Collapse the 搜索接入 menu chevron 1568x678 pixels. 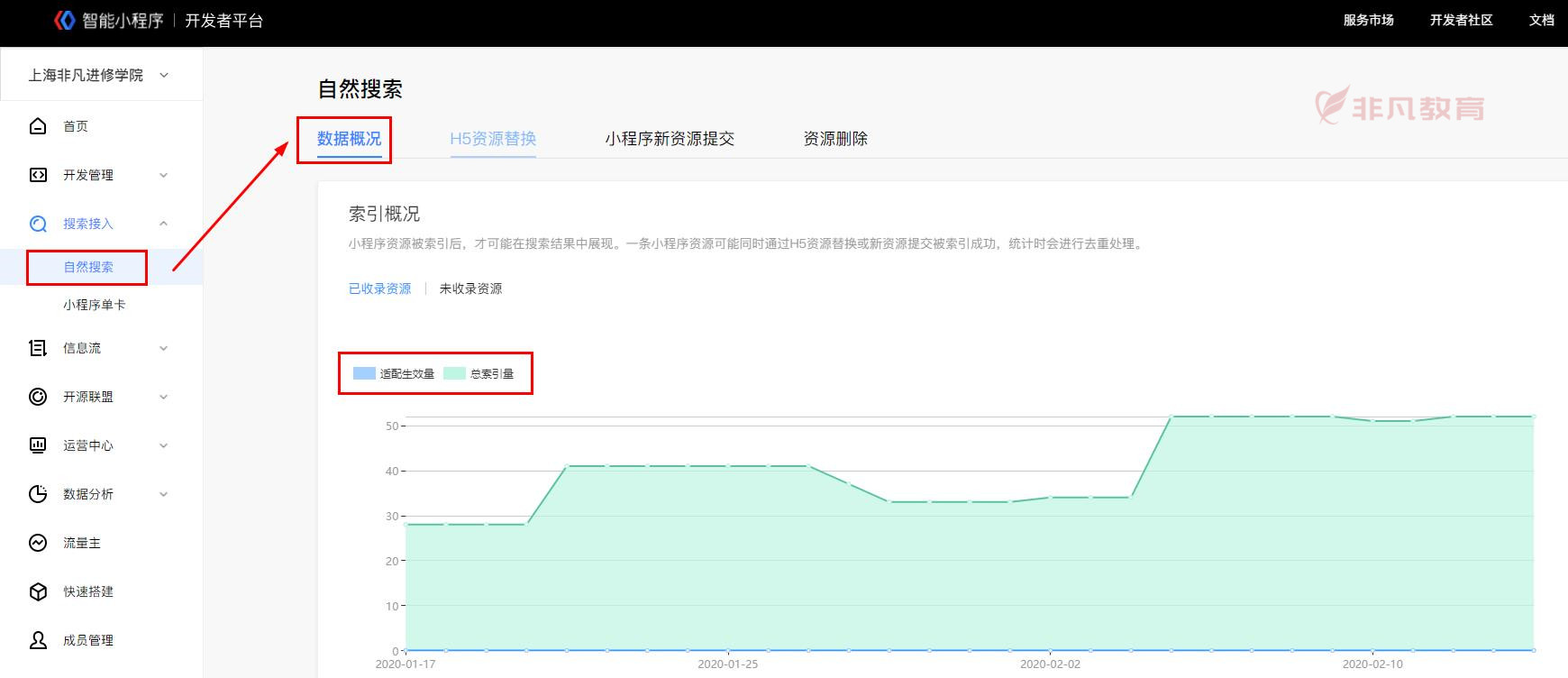pyautogui.click(x=163, y=224)
